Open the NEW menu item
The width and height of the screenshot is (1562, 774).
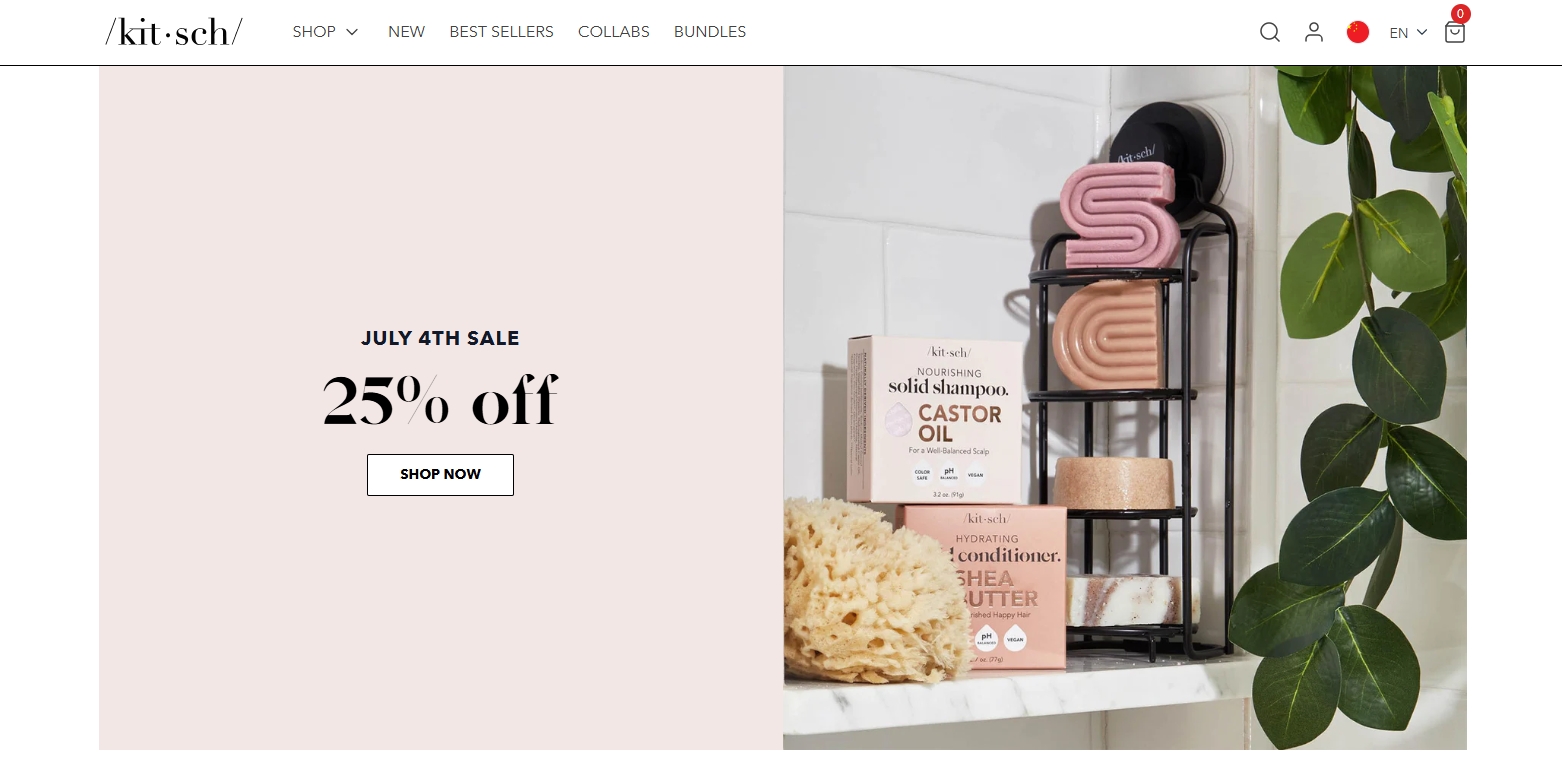tap(406, 32)
